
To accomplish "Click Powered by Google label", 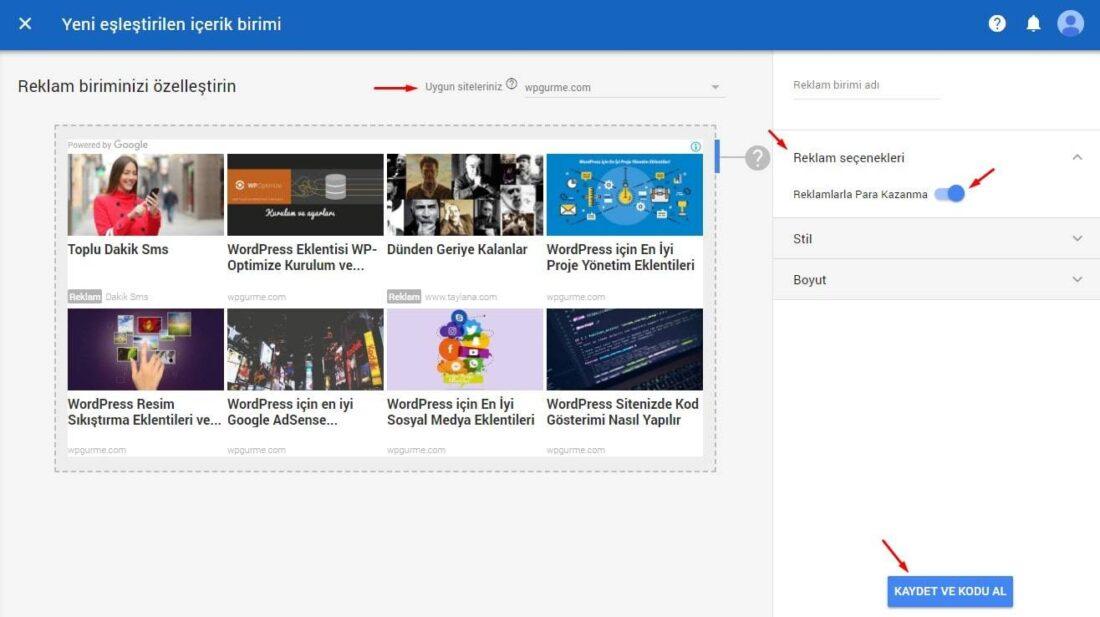I will pos(108,144).
